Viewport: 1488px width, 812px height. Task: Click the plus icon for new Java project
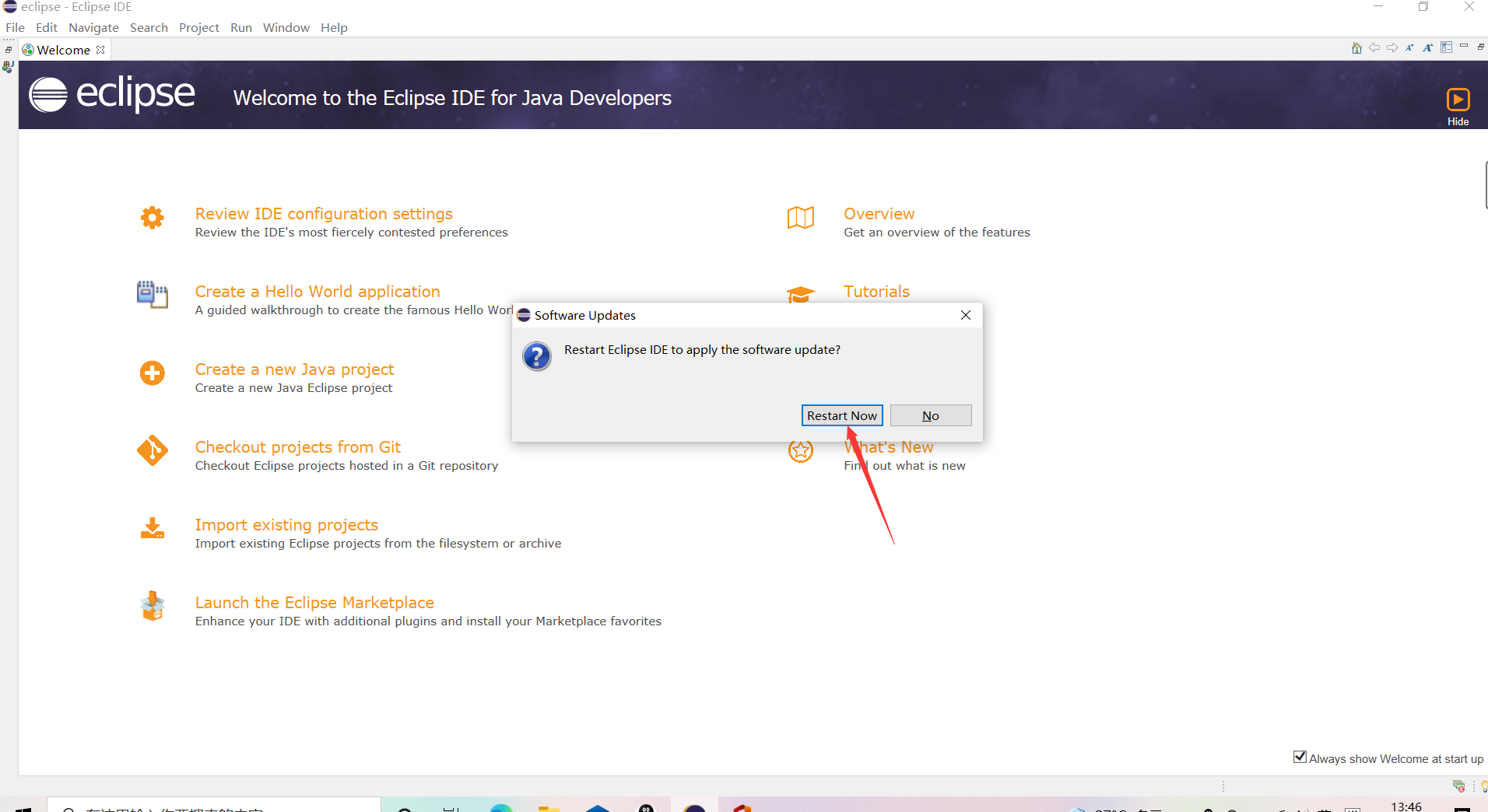[x=153, y=373]
